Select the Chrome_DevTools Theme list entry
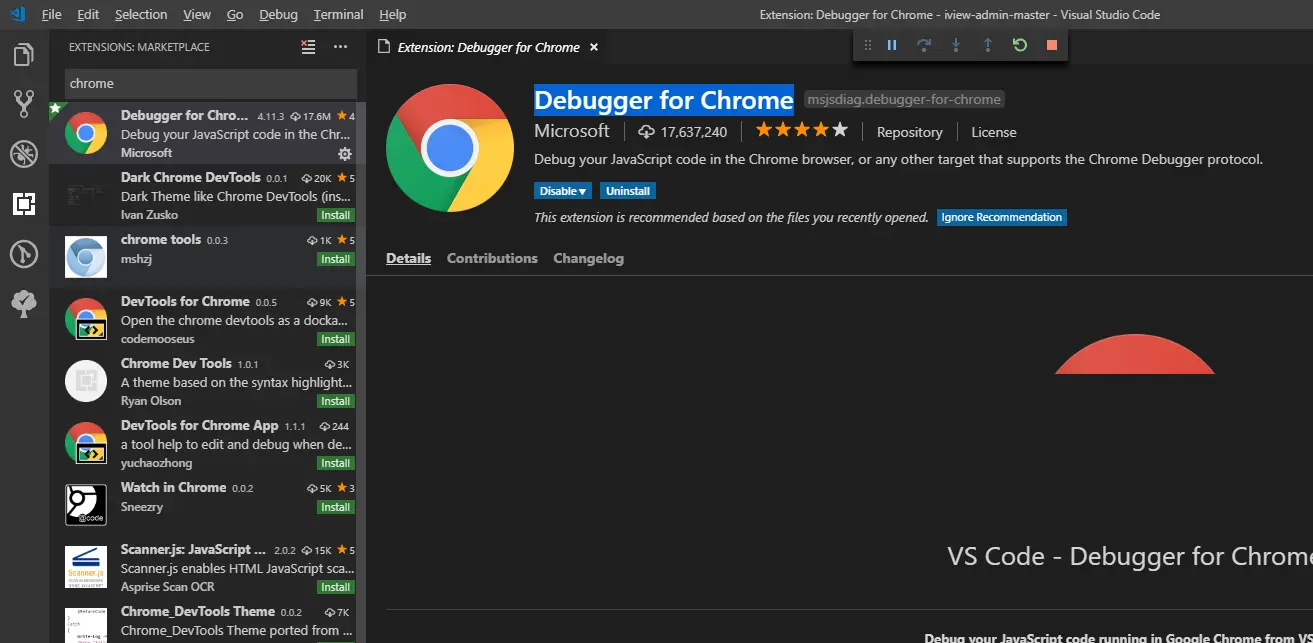 (x=203, y=621)
